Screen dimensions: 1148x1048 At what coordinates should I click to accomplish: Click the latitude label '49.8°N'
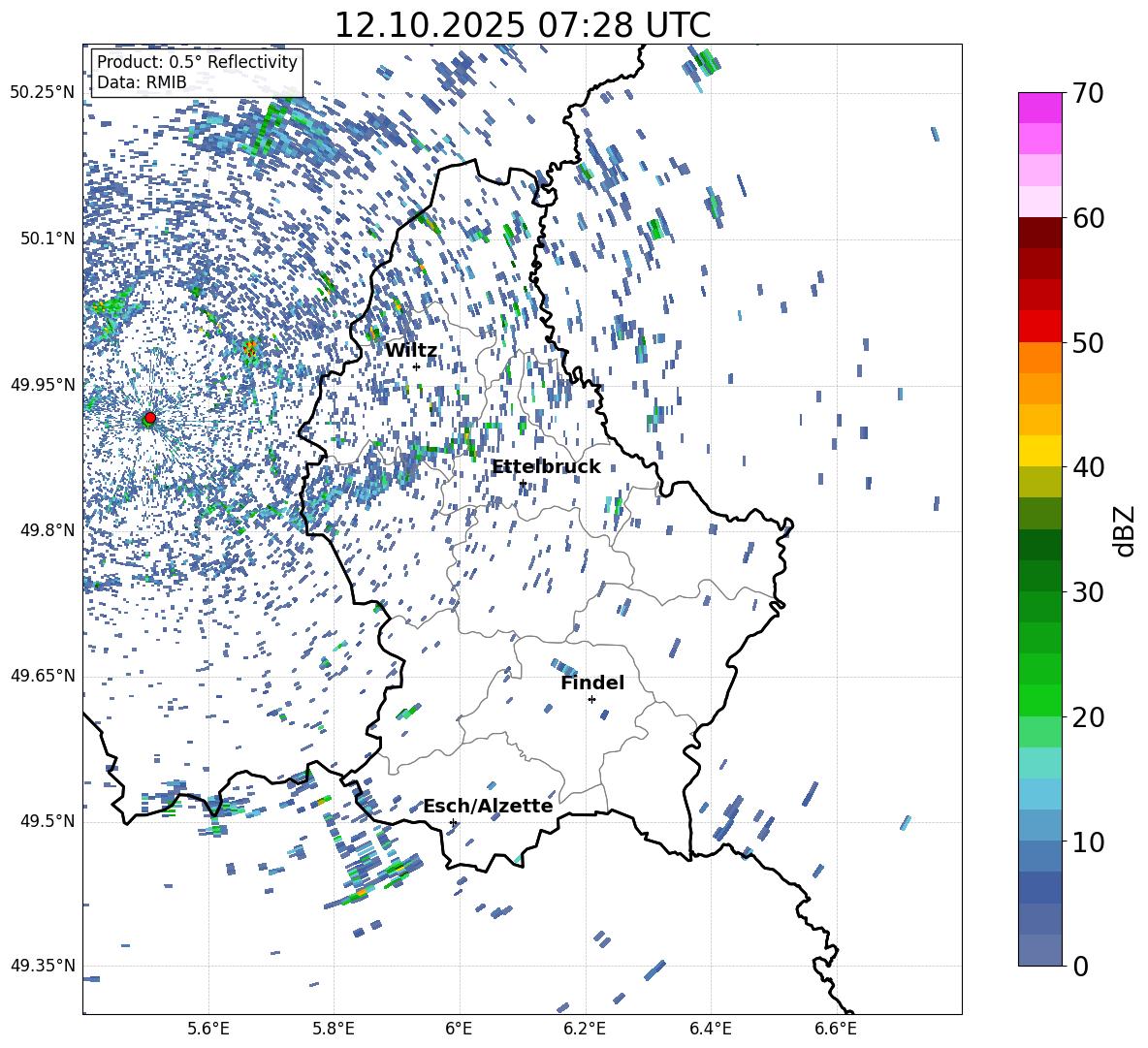(x=47, y=530)
